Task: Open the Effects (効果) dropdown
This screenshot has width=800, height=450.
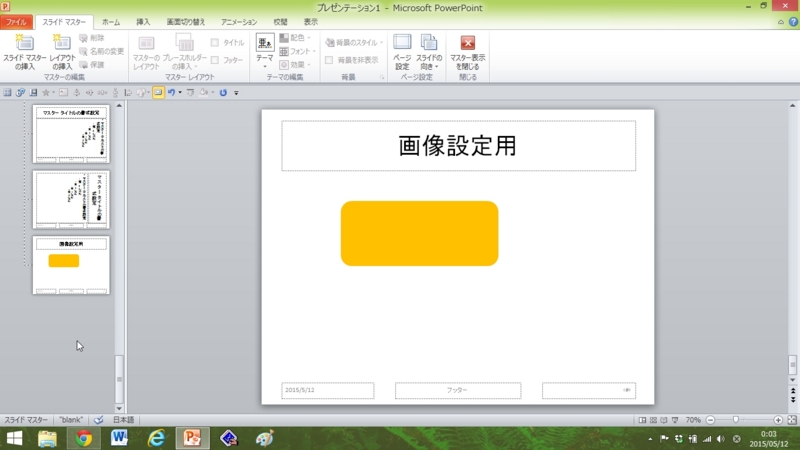Action: (295, 65)
